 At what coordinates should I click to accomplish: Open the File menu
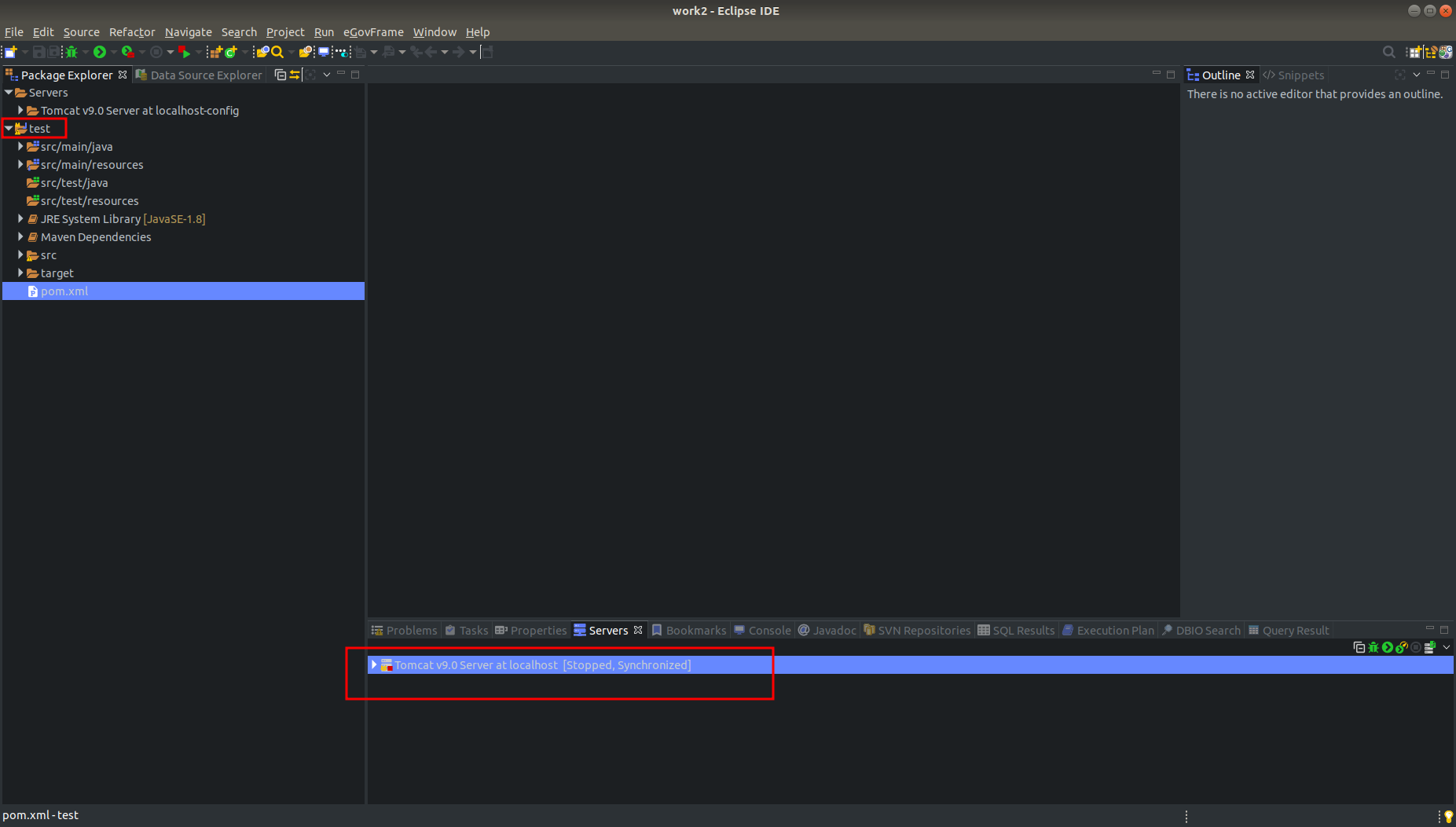pyautogui.click(x=14, y=32)
